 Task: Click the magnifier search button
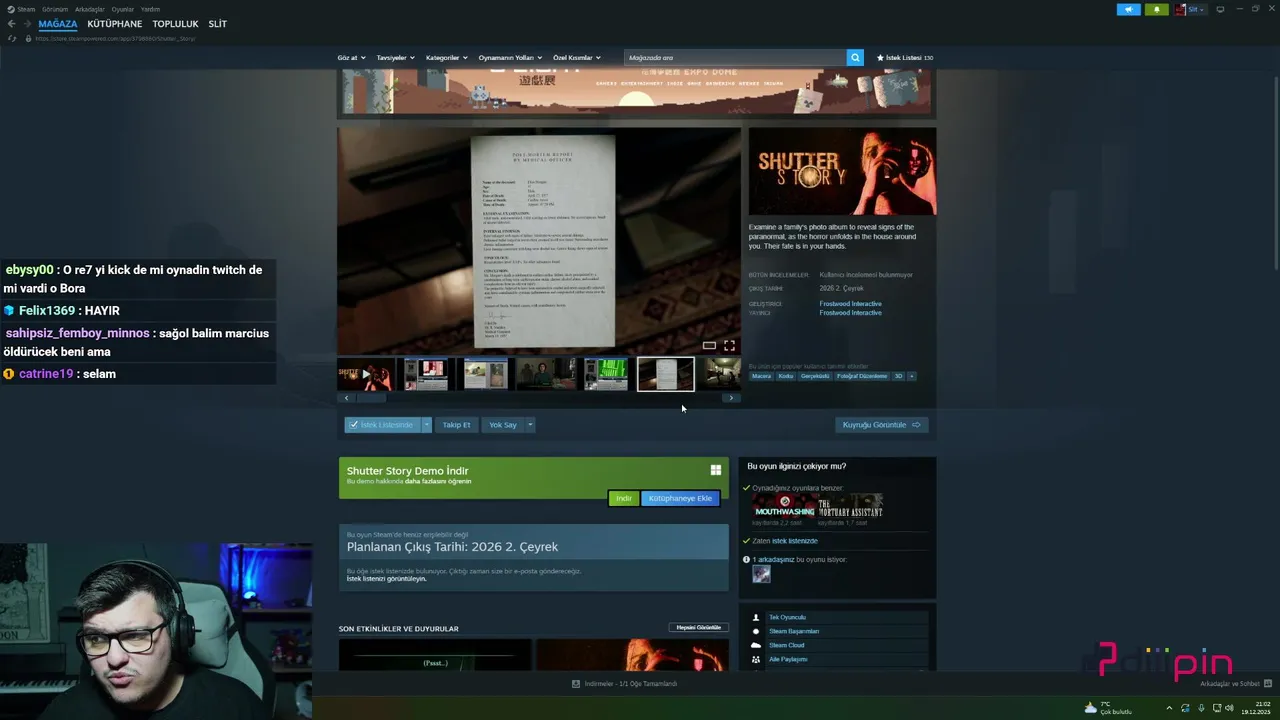coord(855,58)
